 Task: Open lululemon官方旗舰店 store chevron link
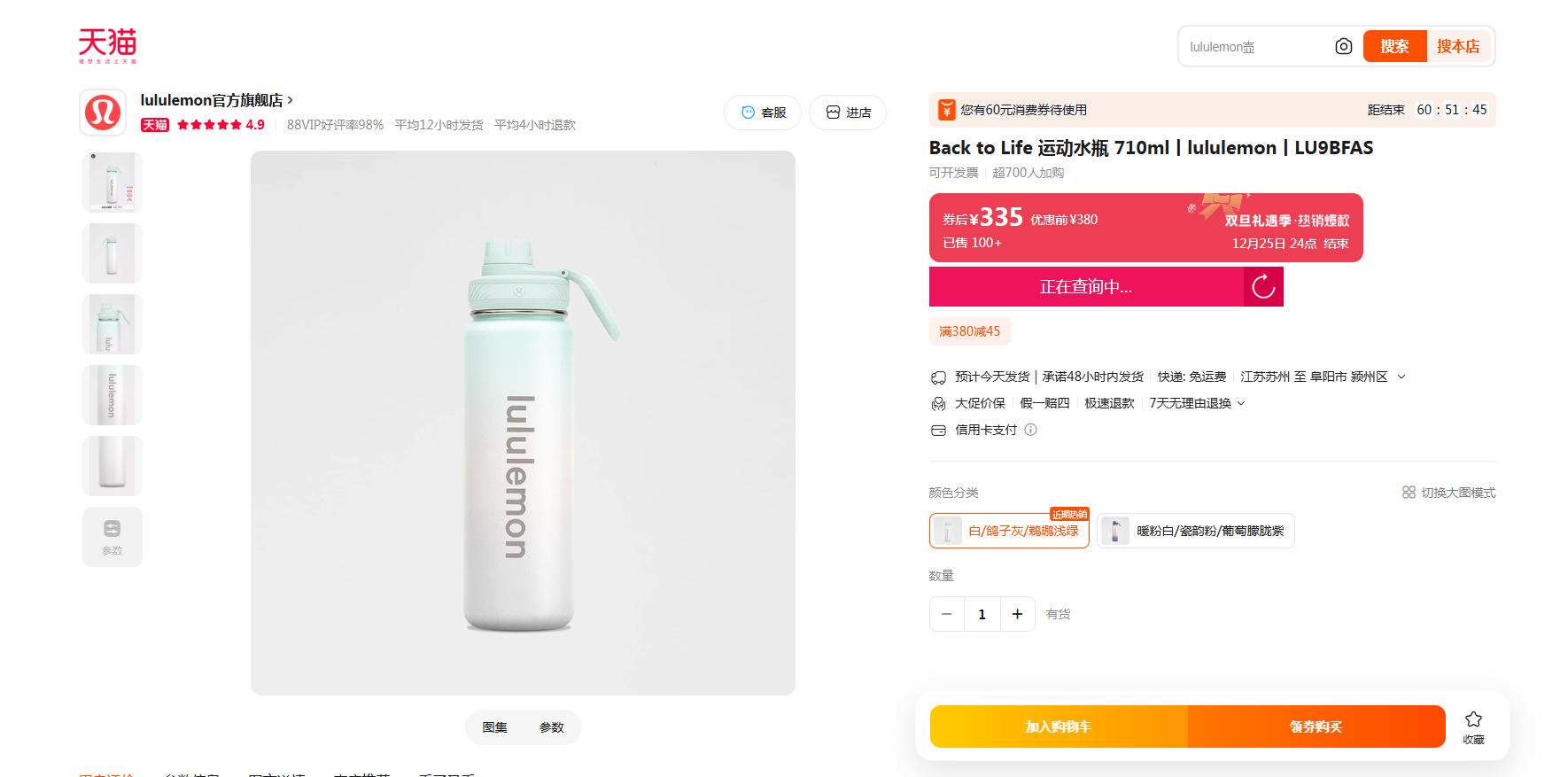click(x=290, y=100)
